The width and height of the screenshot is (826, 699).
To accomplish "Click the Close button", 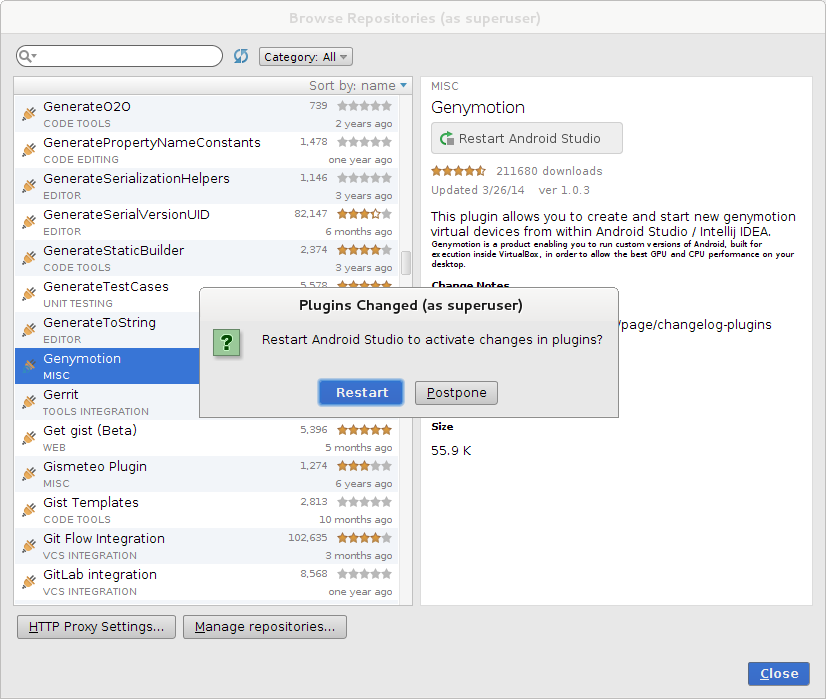I will pos(779,674).
